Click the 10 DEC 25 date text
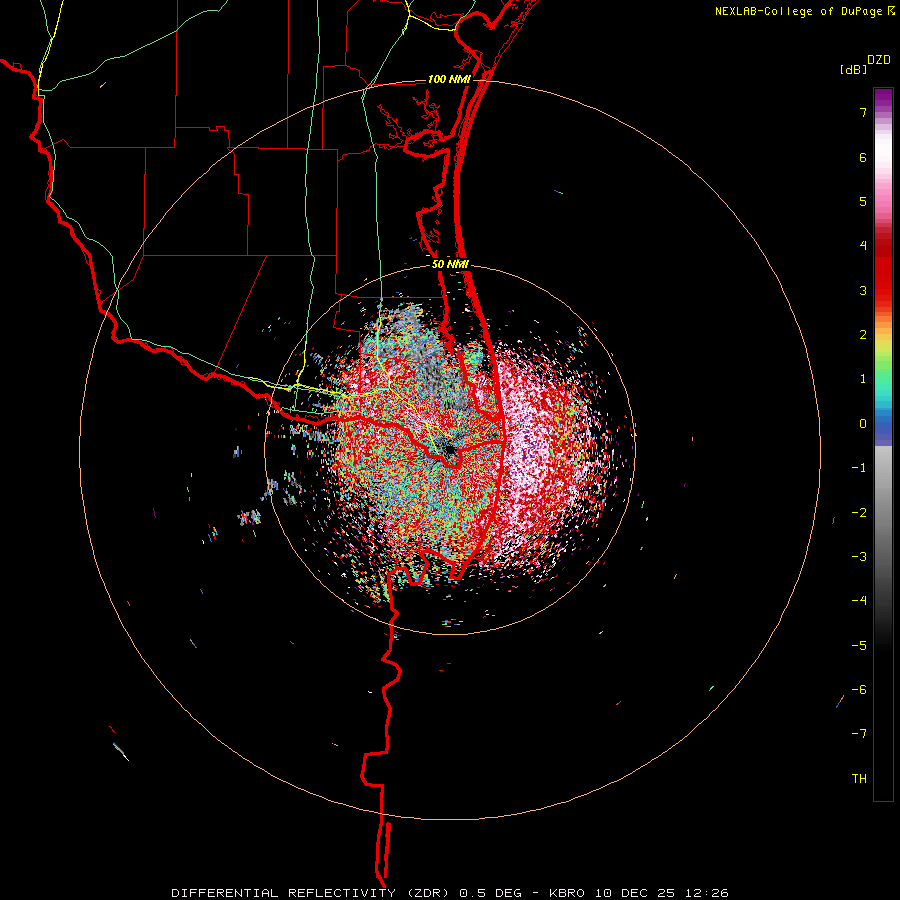This screenshot has width=900, height=900. pos(637,893)
